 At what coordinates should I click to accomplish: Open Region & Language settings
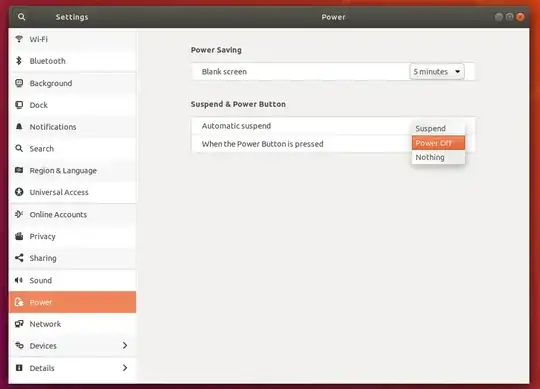click(x=73, y=170)
